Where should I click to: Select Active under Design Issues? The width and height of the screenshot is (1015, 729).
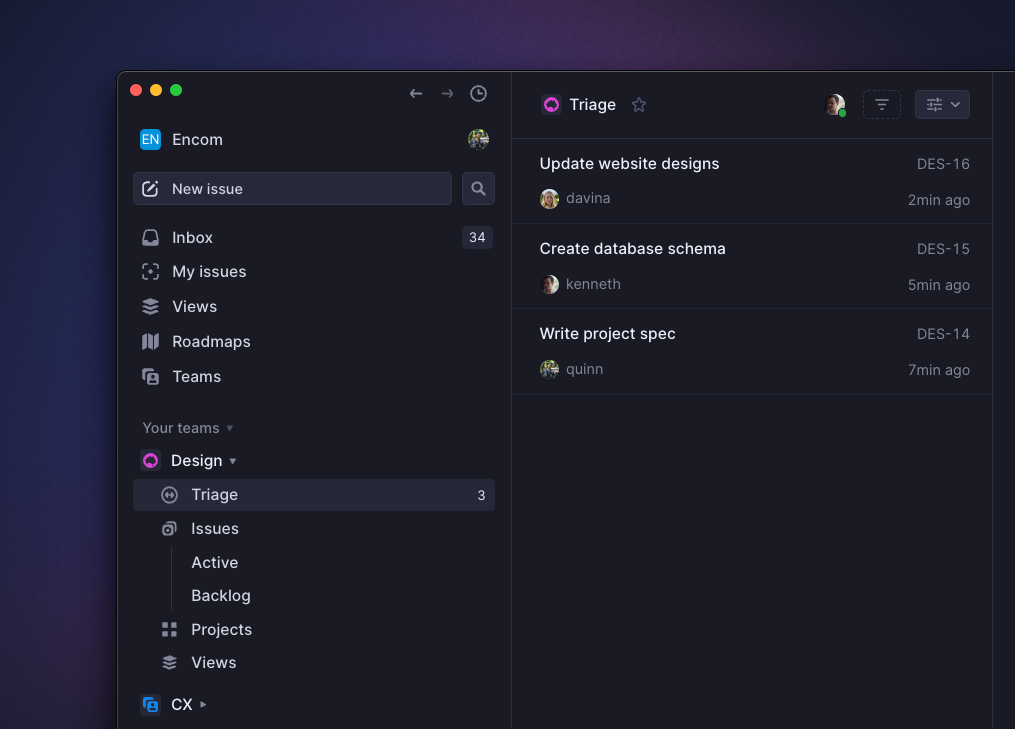(x=214, y=562)
